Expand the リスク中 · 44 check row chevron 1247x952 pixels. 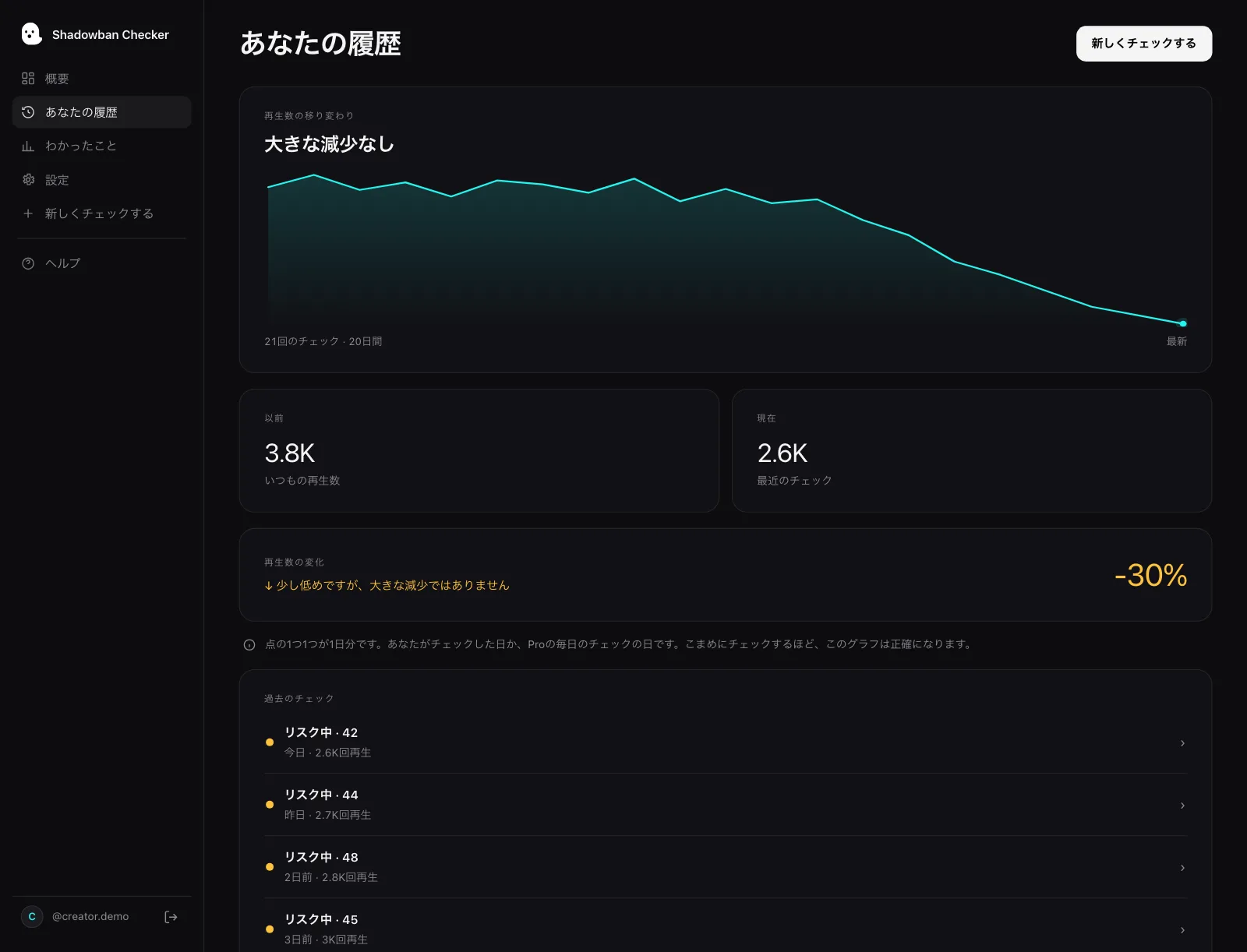1182,806
